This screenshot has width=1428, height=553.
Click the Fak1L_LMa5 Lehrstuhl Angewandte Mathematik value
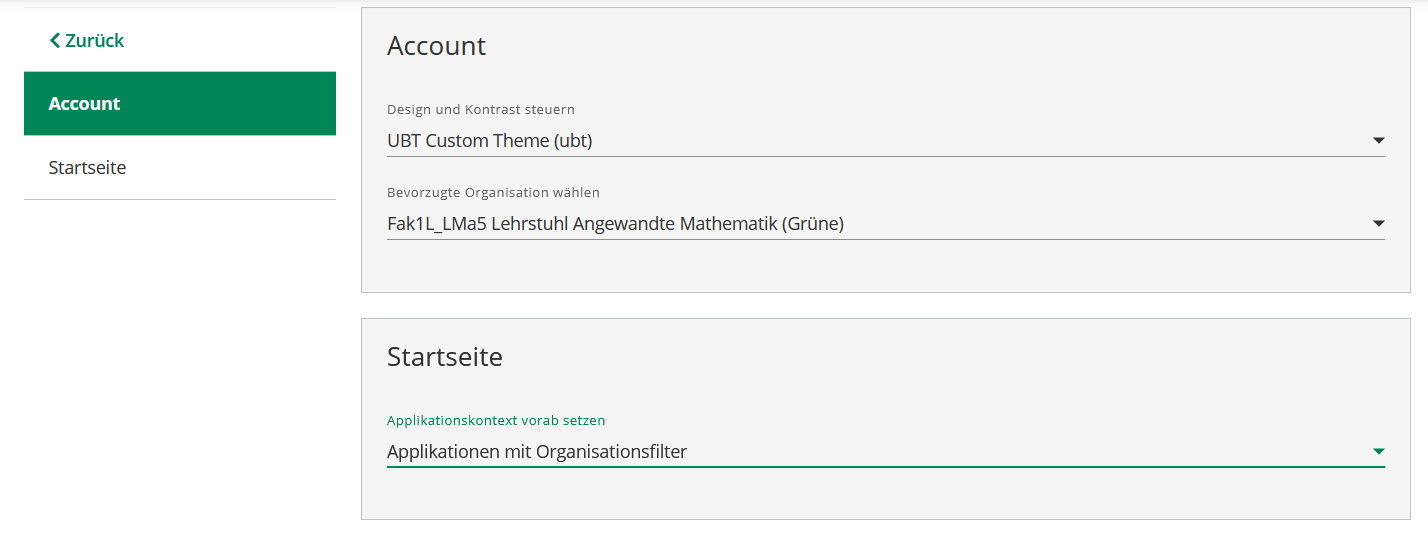coord(615,224)
